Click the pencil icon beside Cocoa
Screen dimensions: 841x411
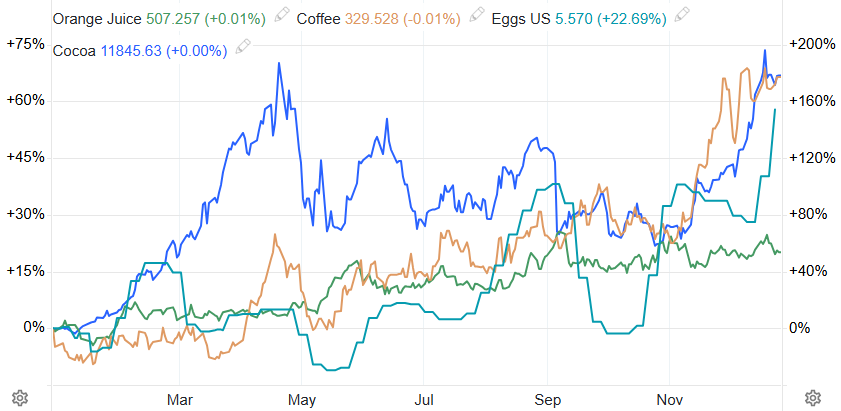[x=242, y=48]
